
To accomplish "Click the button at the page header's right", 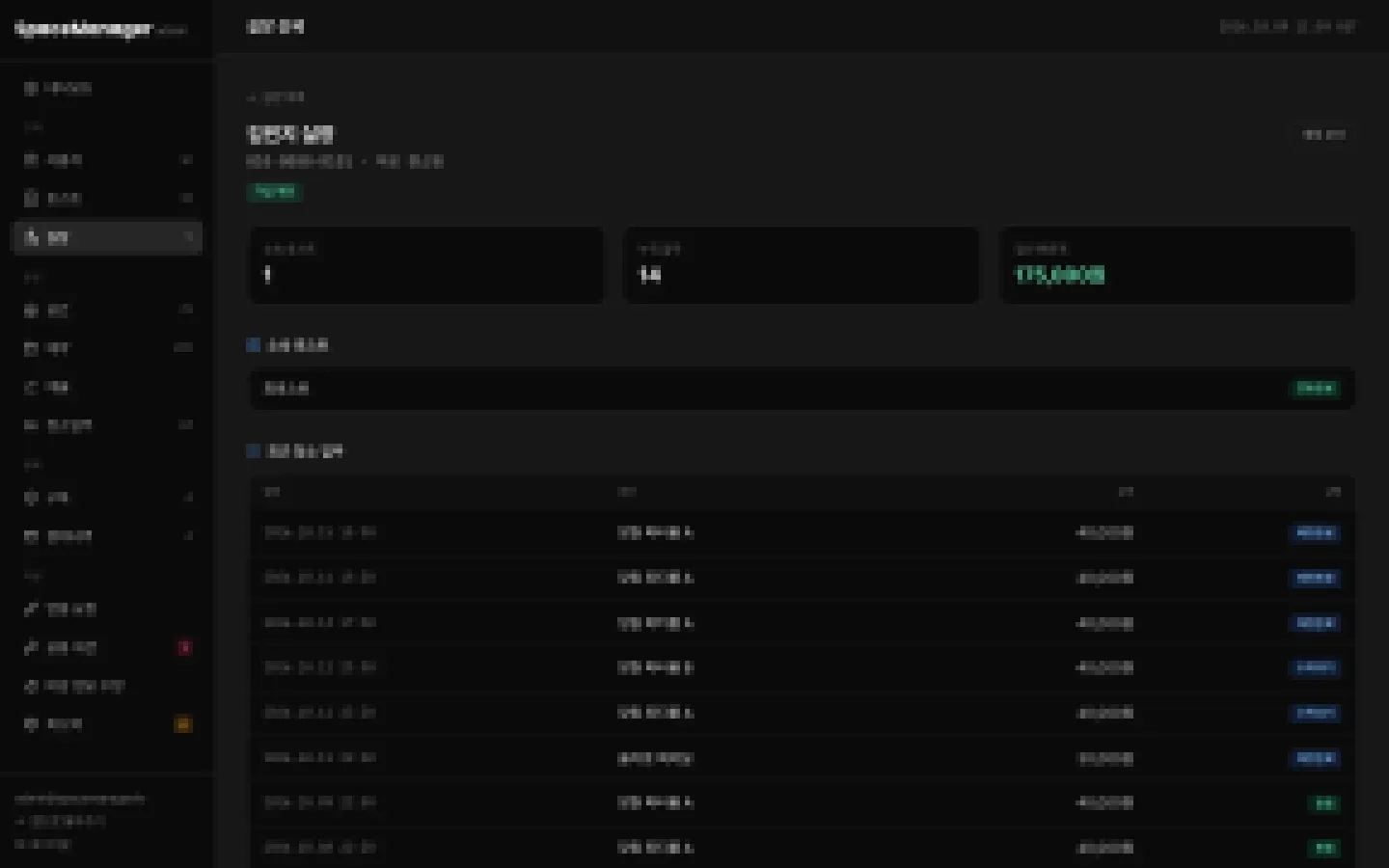I will [x=1323, y=135].
